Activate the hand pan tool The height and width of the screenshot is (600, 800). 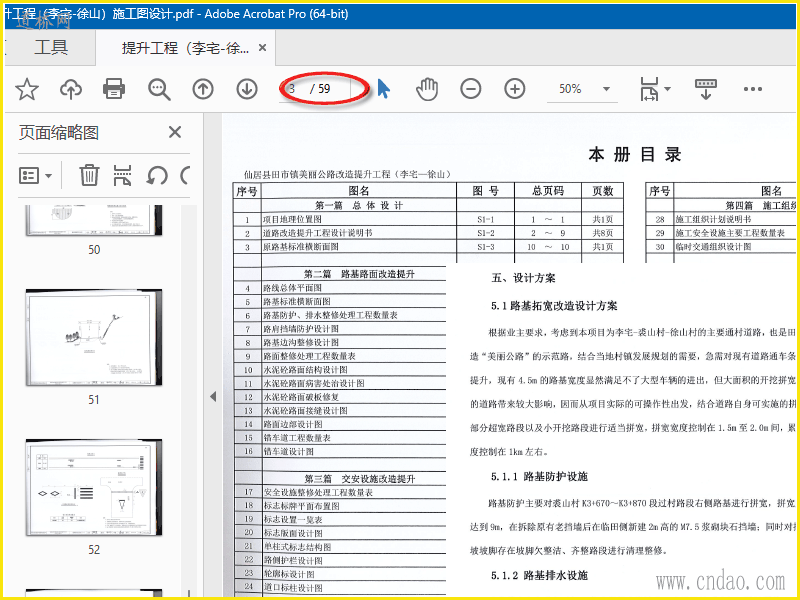[x=427, y=89]
